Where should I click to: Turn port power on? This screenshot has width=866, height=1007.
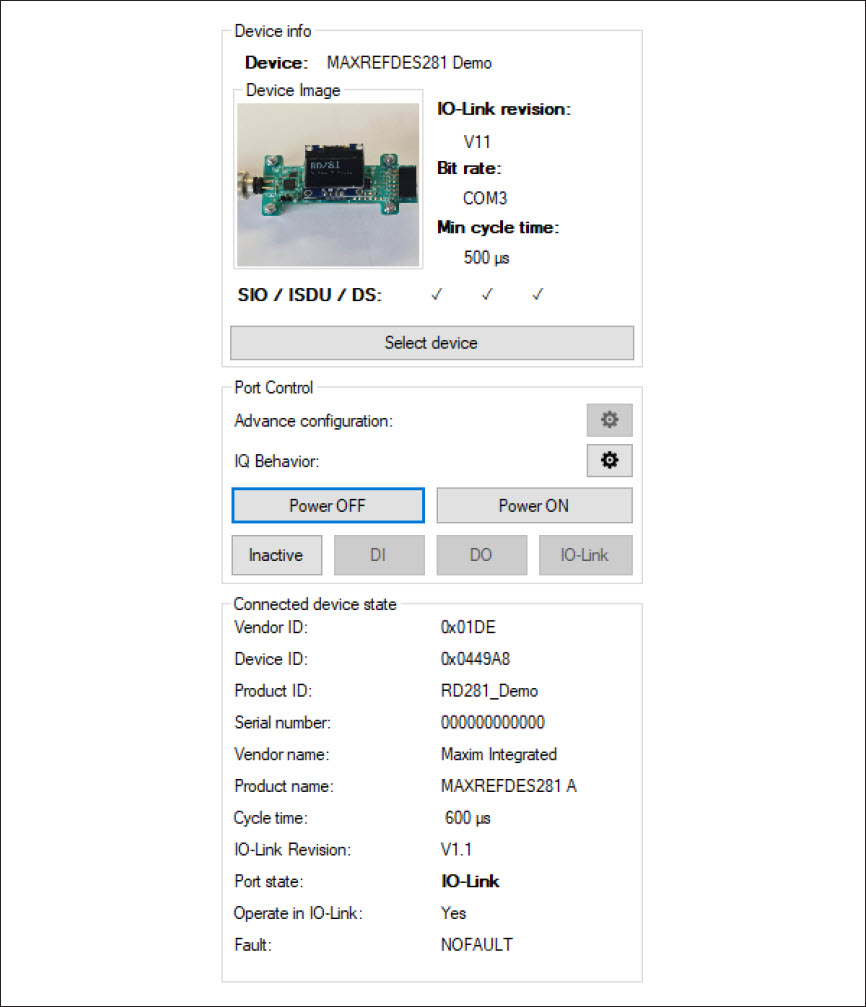coord(535,505)
